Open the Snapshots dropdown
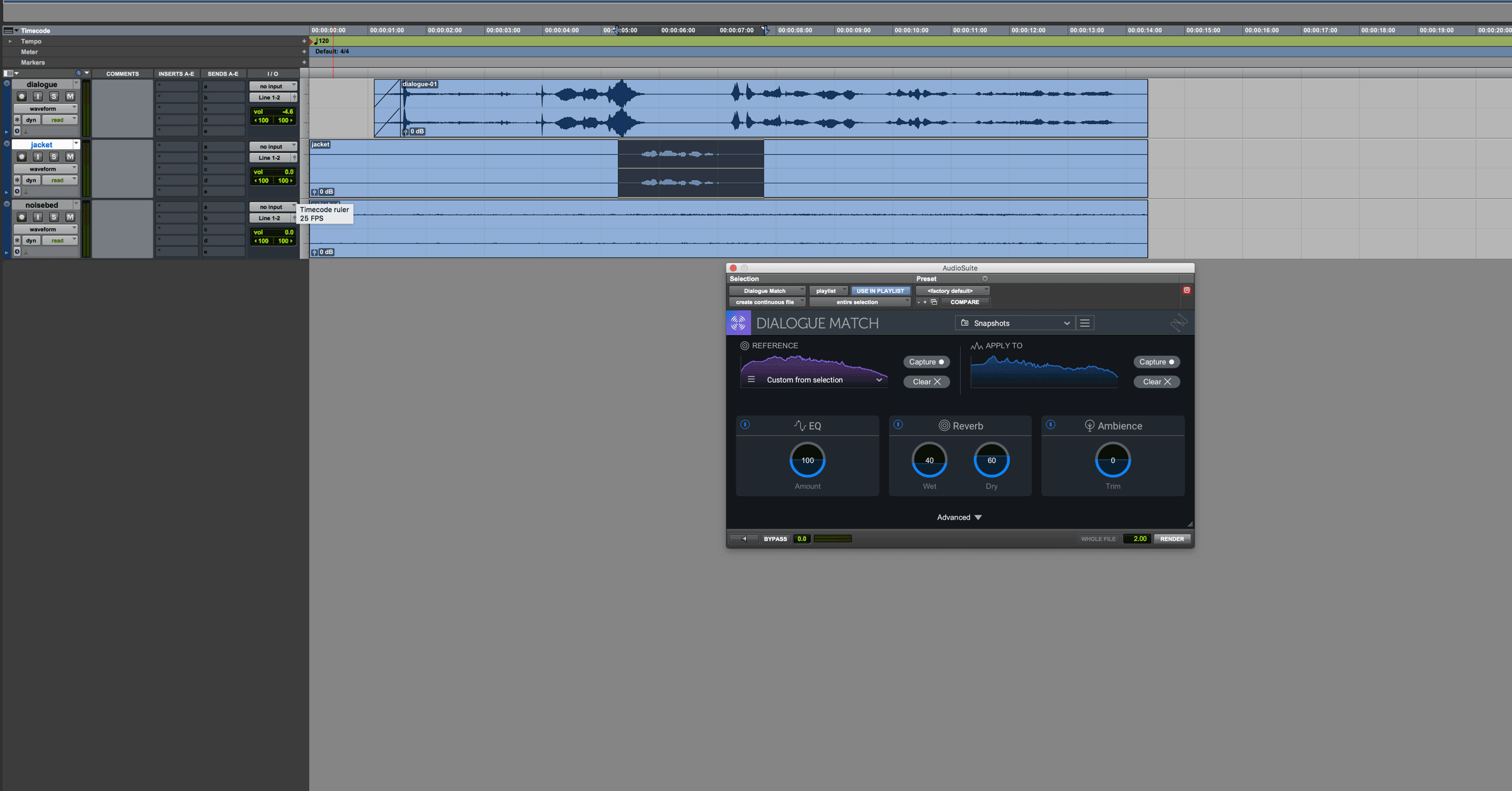The height and width of the screenshot is (791, 1512). (x=1015, y=323)
